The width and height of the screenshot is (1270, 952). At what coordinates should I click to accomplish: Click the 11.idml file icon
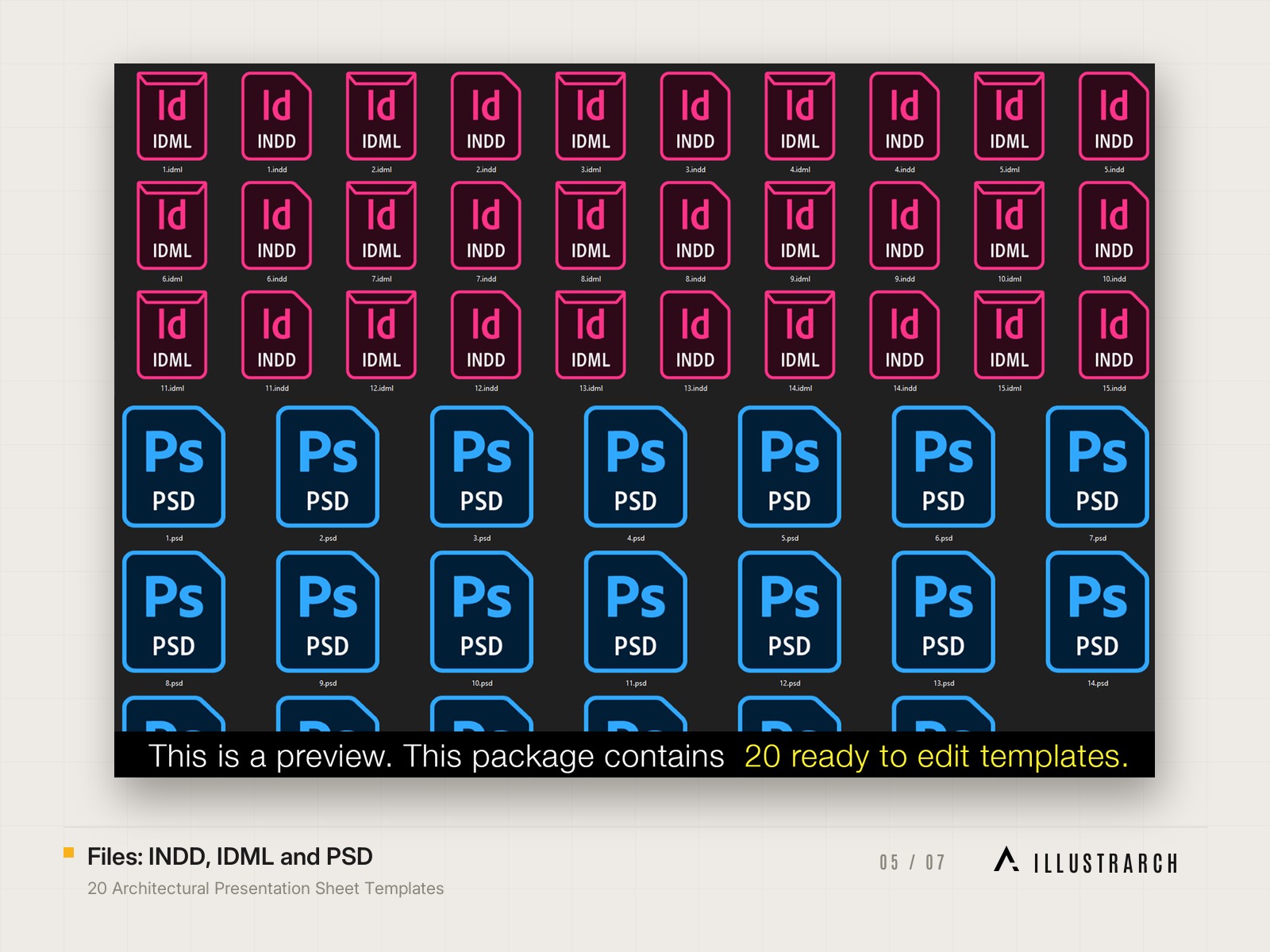pos(172,335)
